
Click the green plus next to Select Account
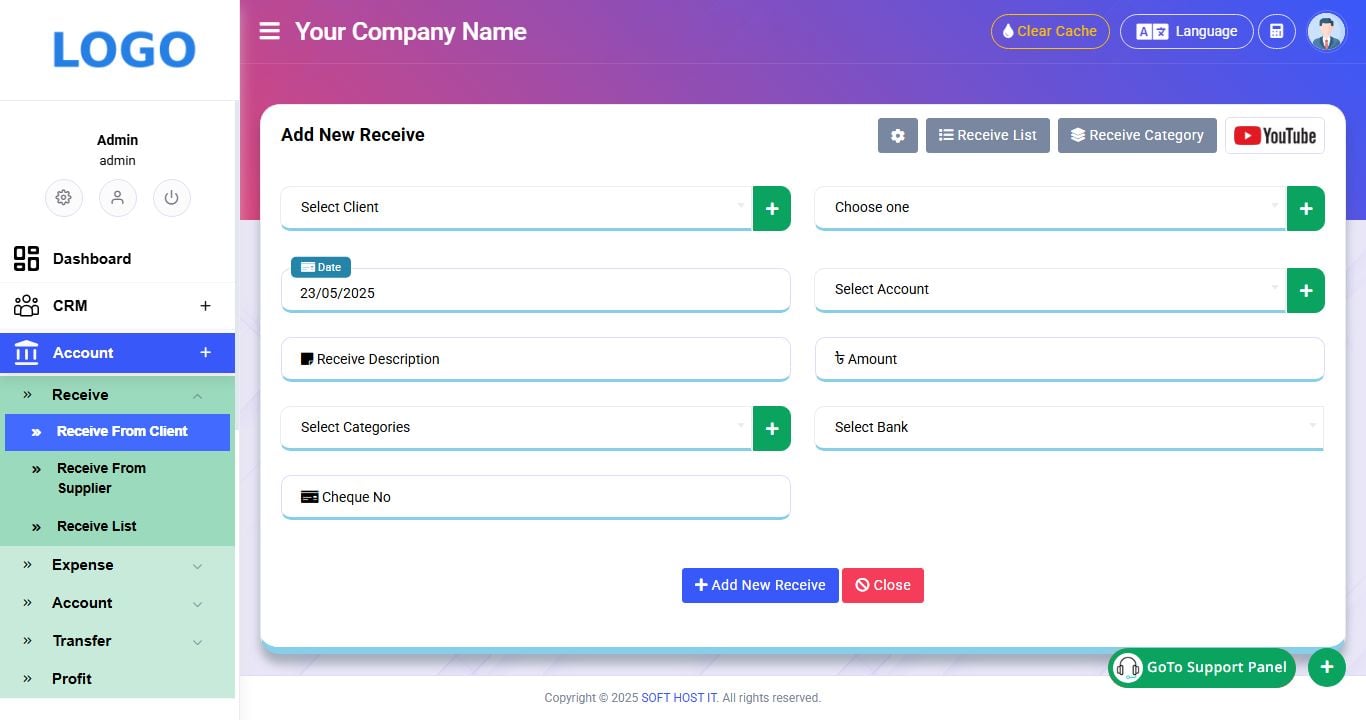pyautogui.click(x=1306, y=290)
